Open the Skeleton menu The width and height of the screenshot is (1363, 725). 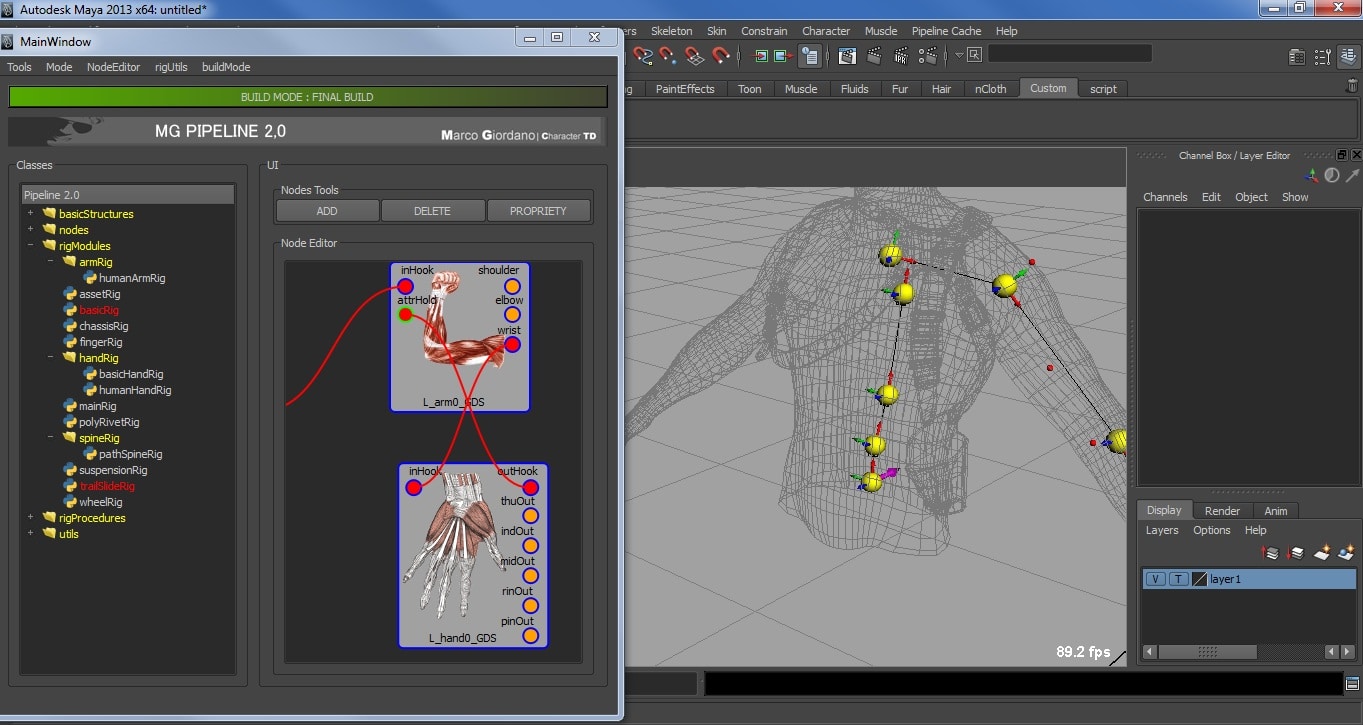671,31
